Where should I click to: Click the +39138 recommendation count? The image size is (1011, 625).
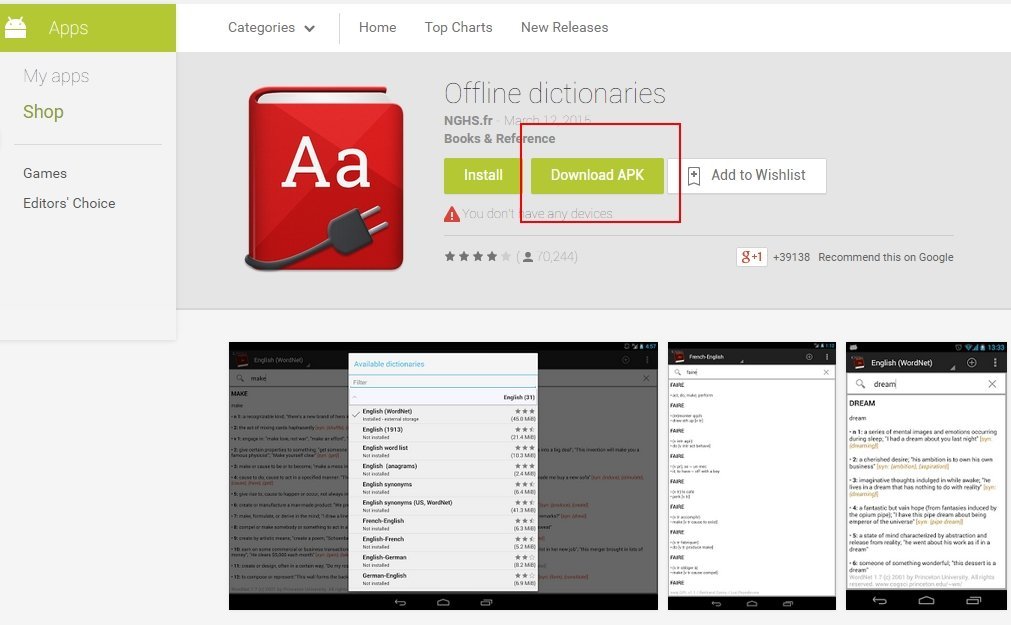791,257
